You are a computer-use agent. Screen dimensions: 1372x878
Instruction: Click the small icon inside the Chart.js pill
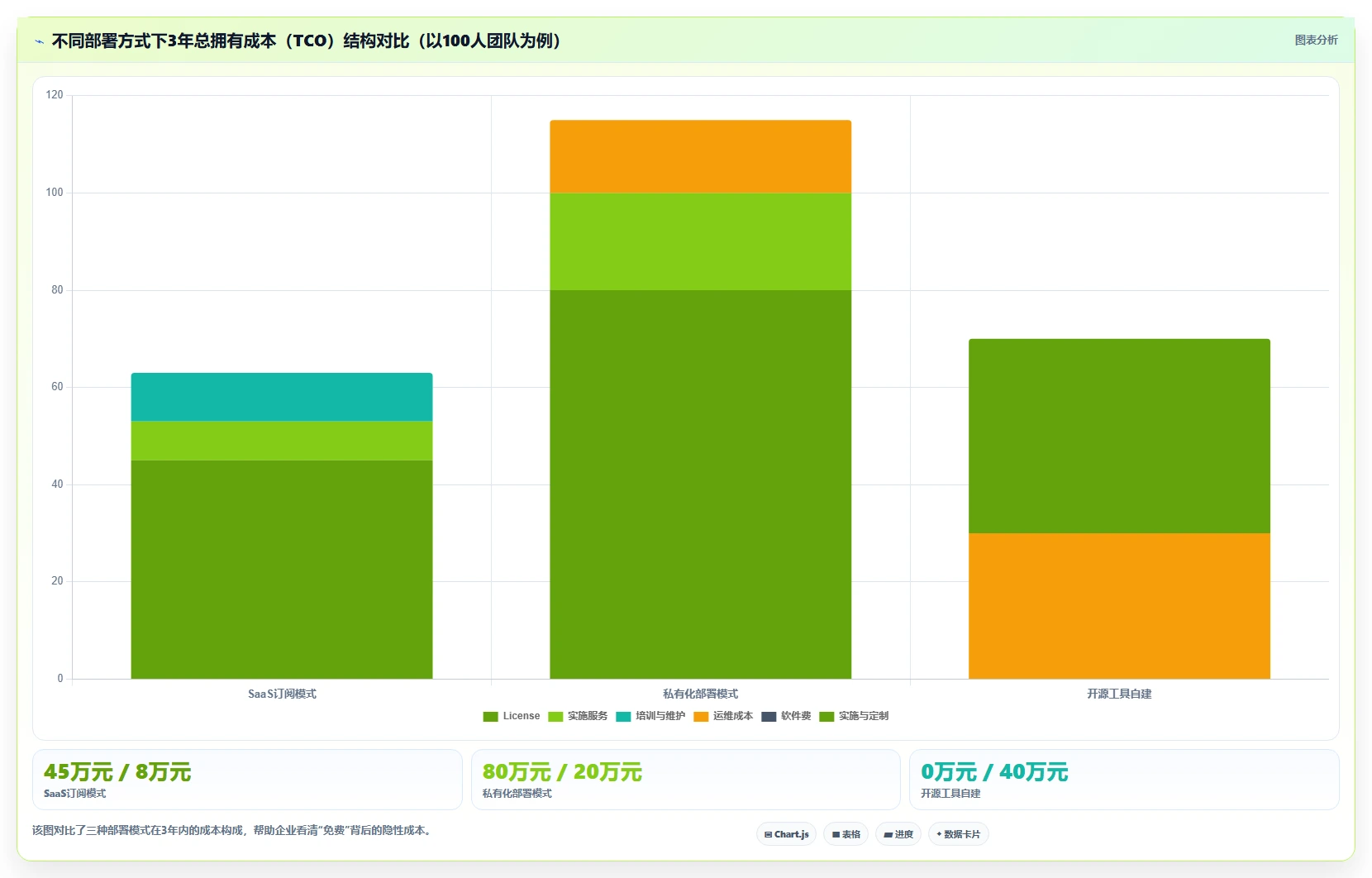pos(768,835)
